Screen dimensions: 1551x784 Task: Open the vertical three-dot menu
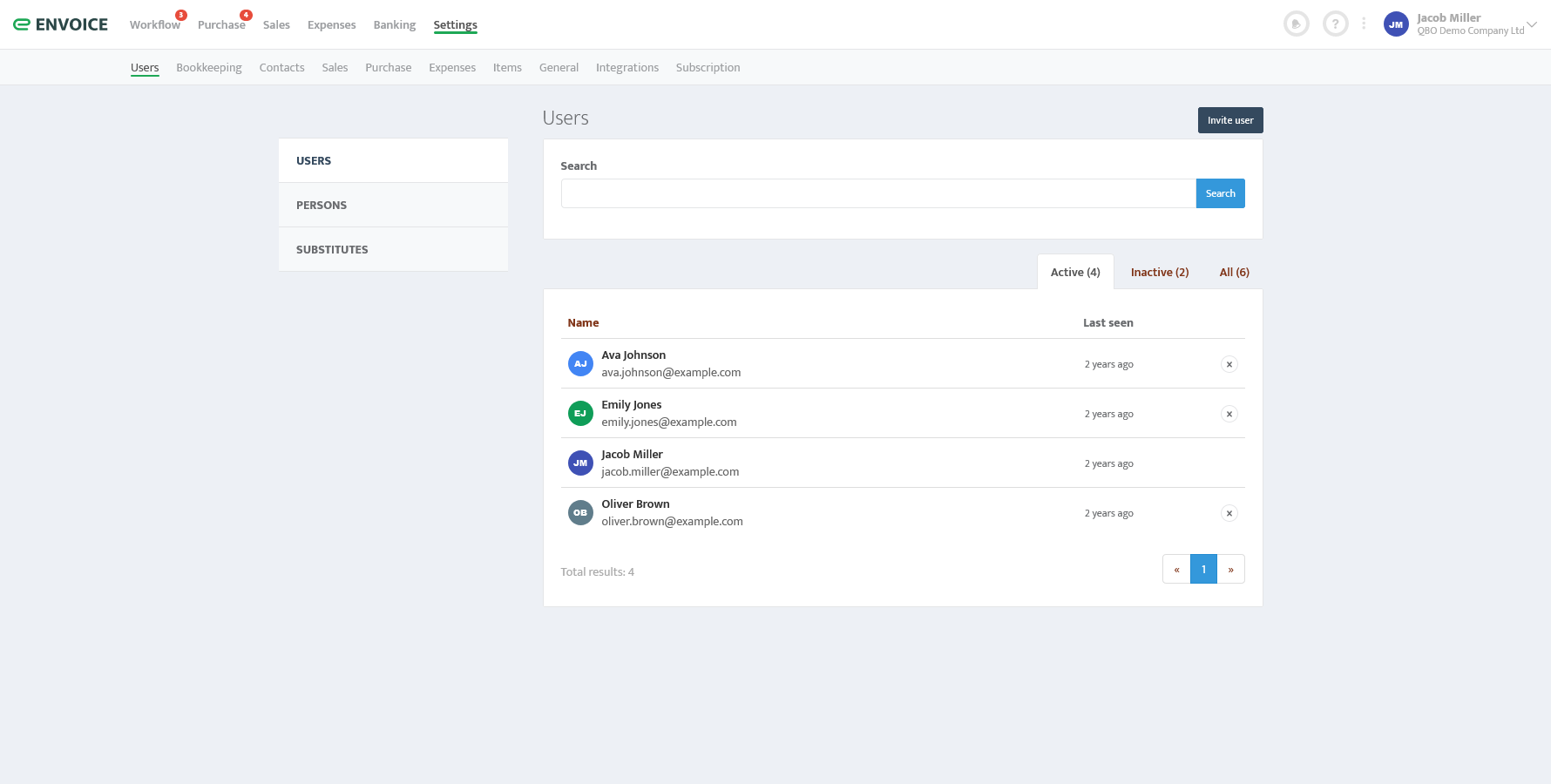tap(1364, 24)
